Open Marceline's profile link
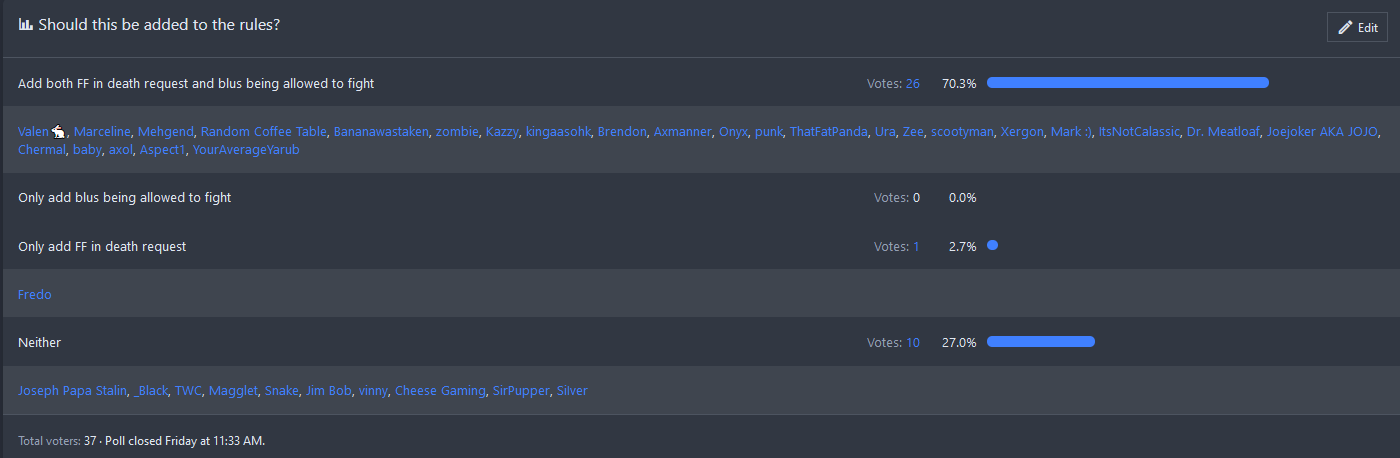Image resolution: width=1400 pixels, height=458 pixels. coord(102,132)
